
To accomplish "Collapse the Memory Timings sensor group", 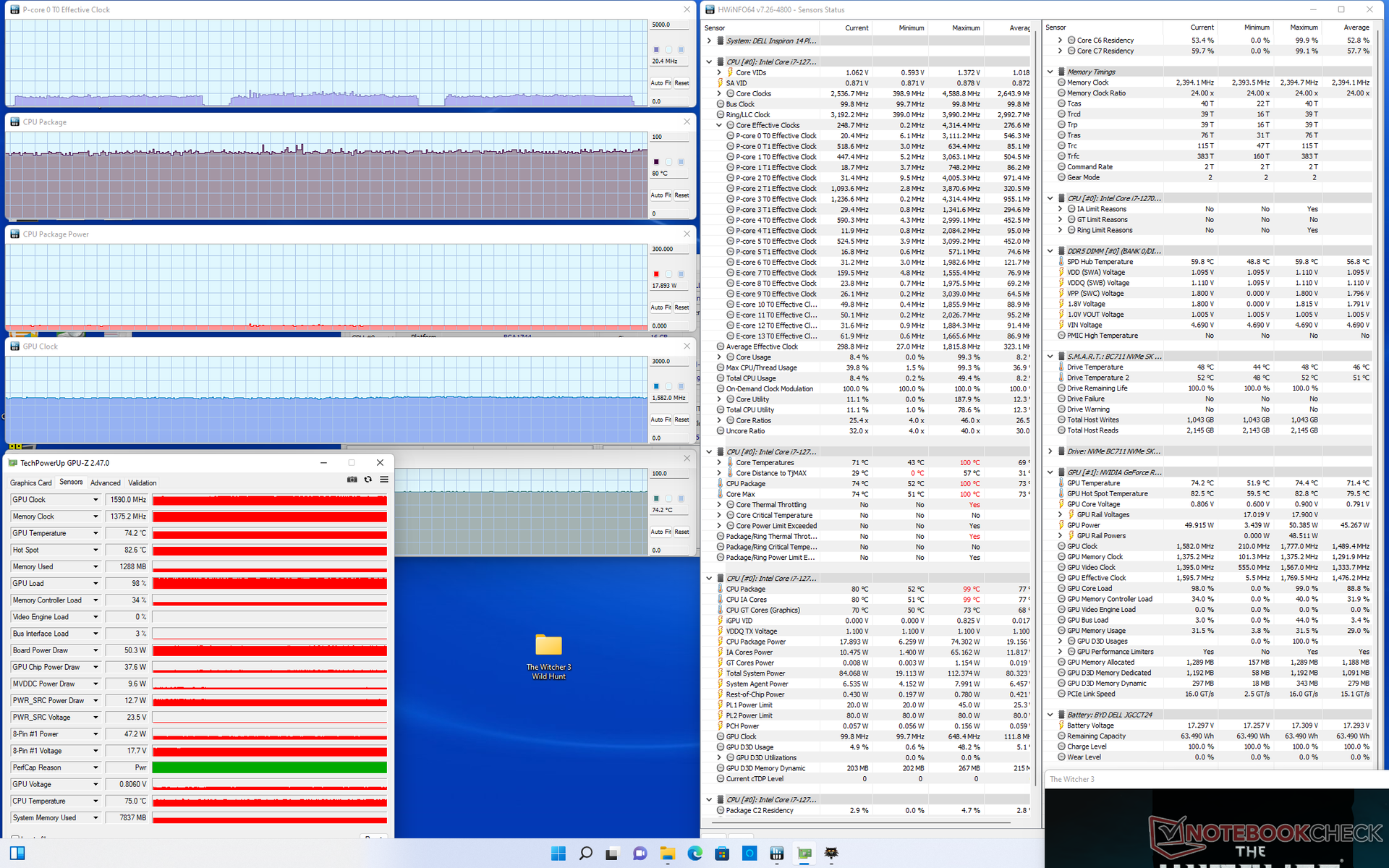I will tap(1050, 72).
